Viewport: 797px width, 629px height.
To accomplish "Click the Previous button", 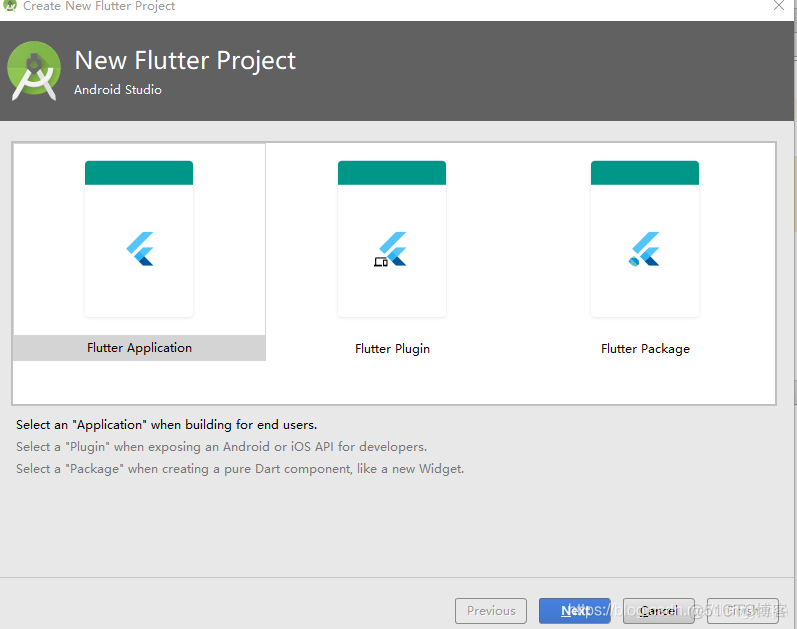I will coord(491,611).
